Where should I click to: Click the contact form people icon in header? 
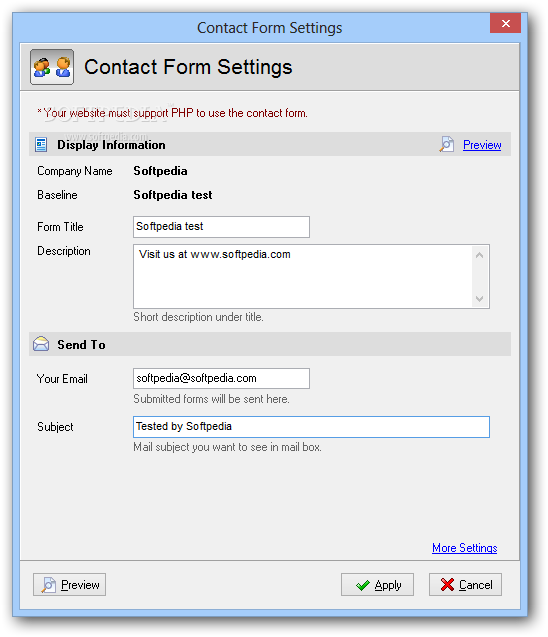(x=52, y=67)
